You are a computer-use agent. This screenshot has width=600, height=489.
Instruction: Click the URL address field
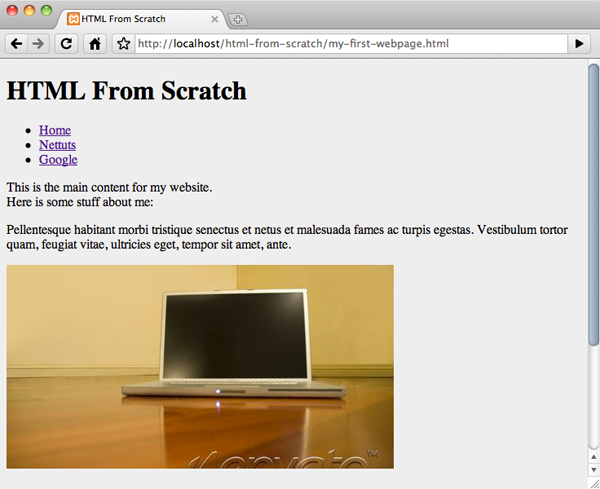(x=351, y=44)
